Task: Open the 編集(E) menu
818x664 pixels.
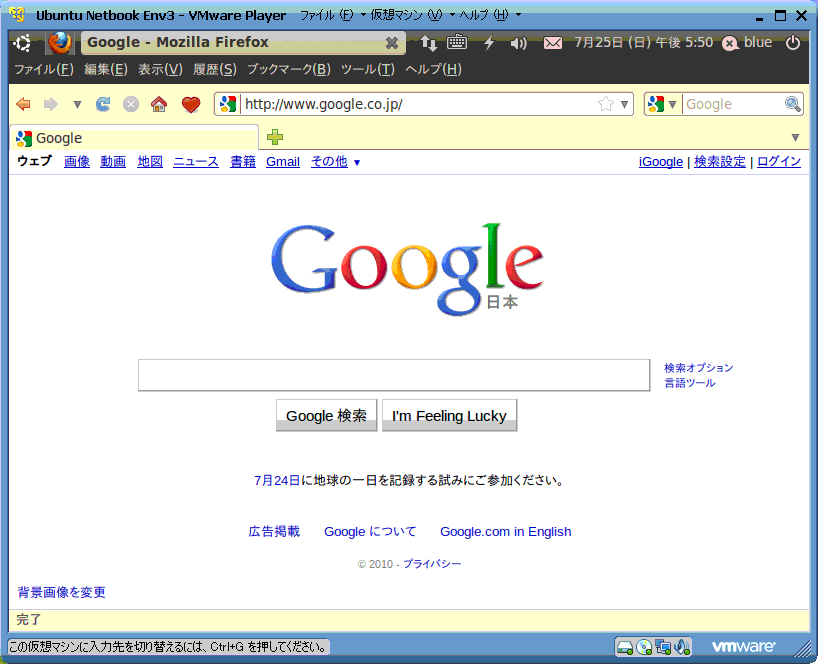Action: point(106,69)
